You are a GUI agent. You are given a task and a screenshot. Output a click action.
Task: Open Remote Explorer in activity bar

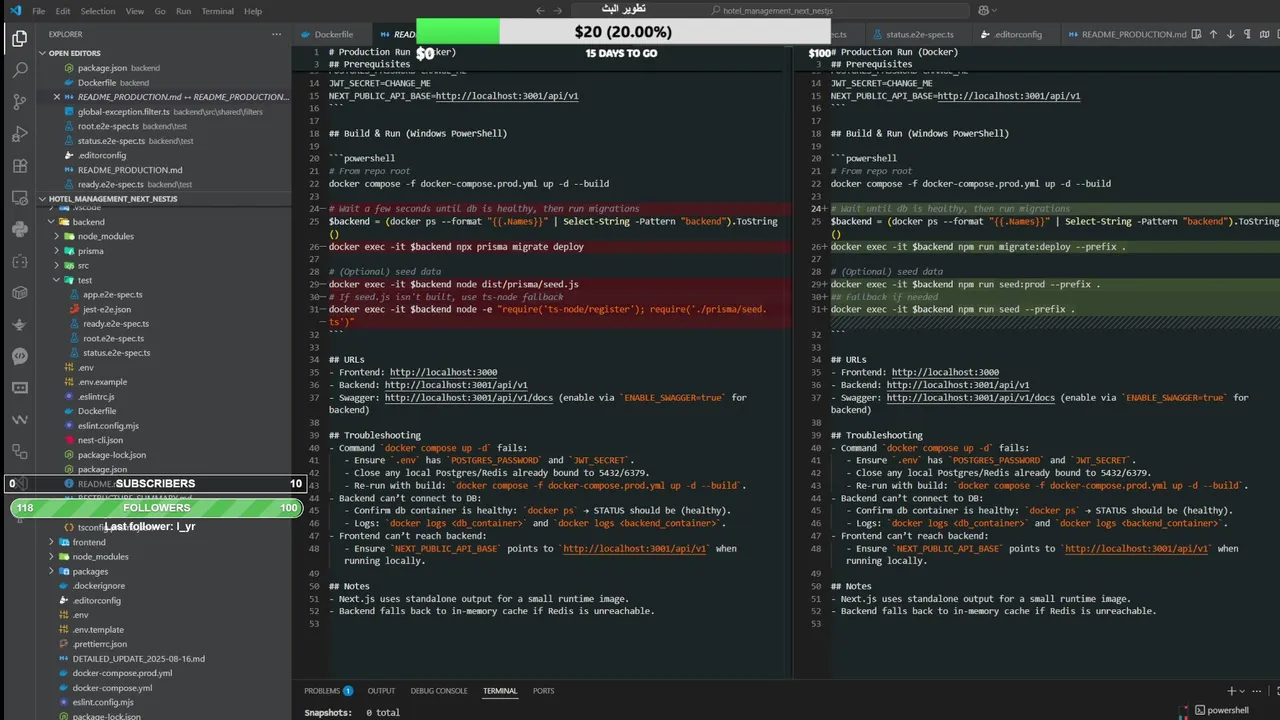(19, 198)
